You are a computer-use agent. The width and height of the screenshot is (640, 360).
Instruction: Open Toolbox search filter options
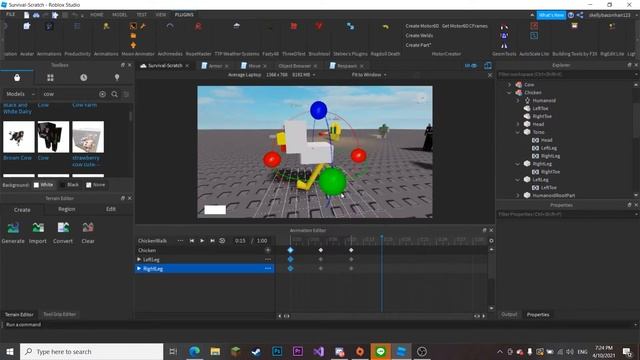(126, 94)
